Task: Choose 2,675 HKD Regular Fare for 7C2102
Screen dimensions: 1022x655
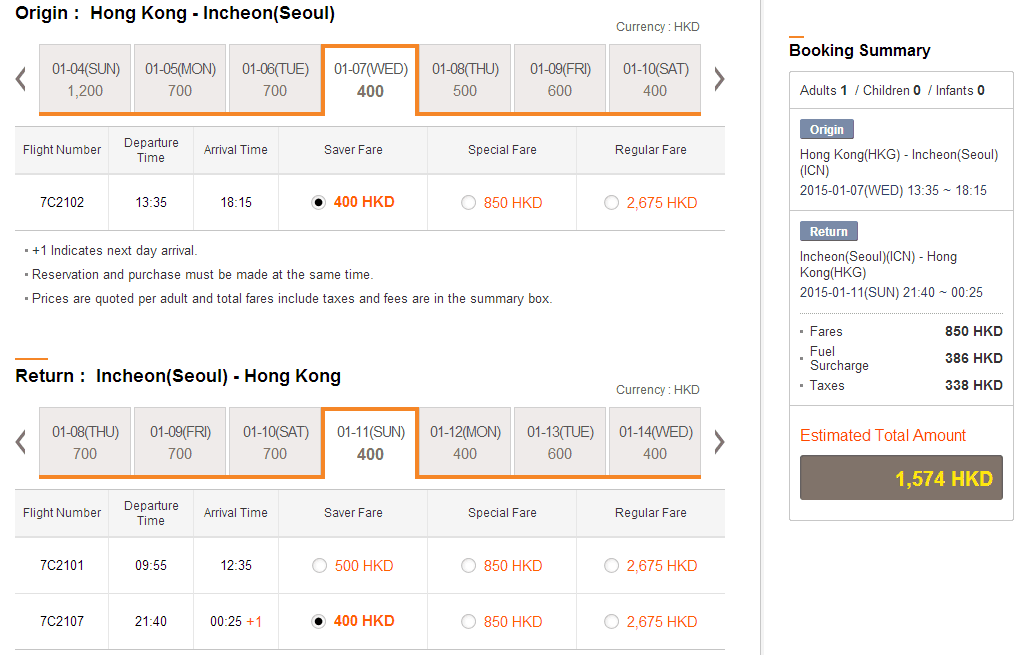Action: tap(611, 203)
